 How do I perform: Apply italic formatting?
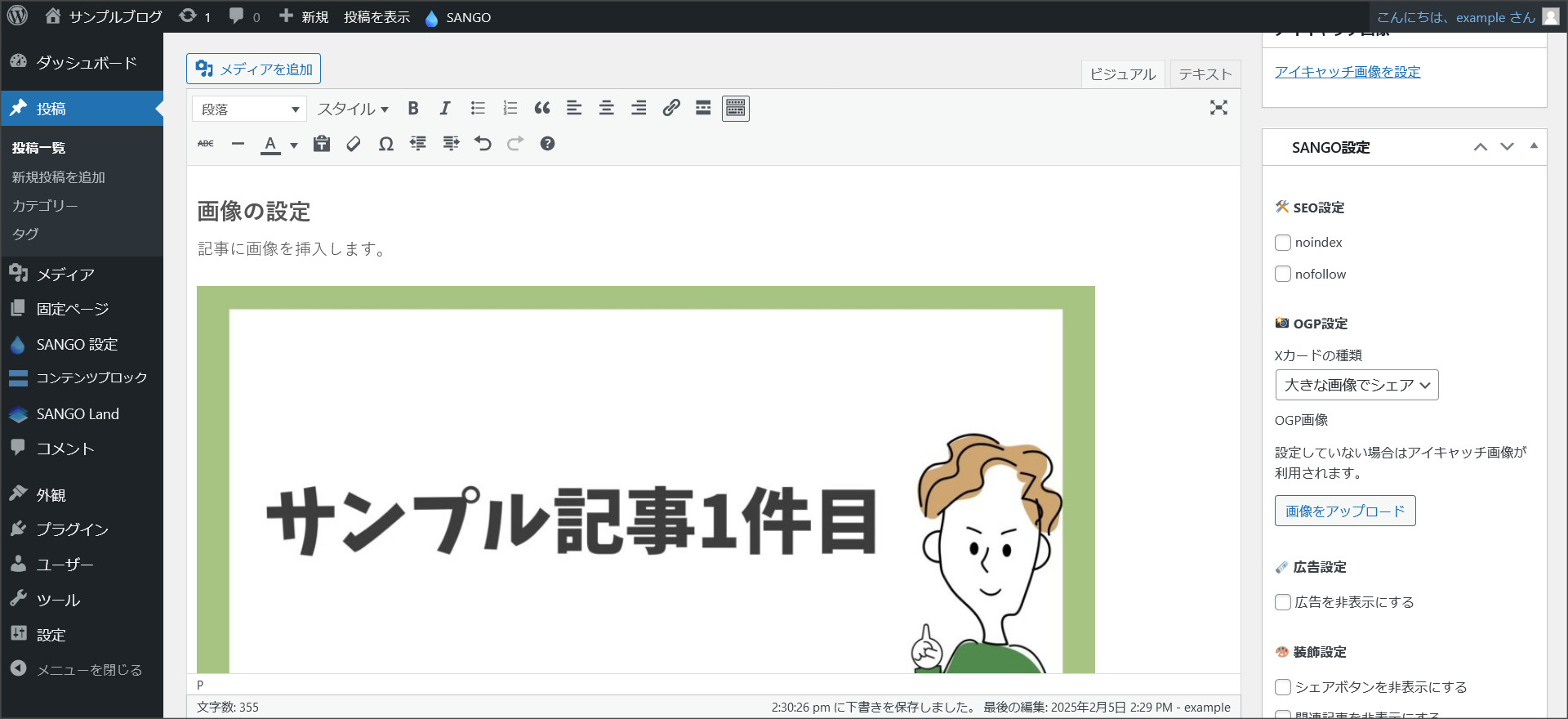pyautogui.click(x=445, y=109)
